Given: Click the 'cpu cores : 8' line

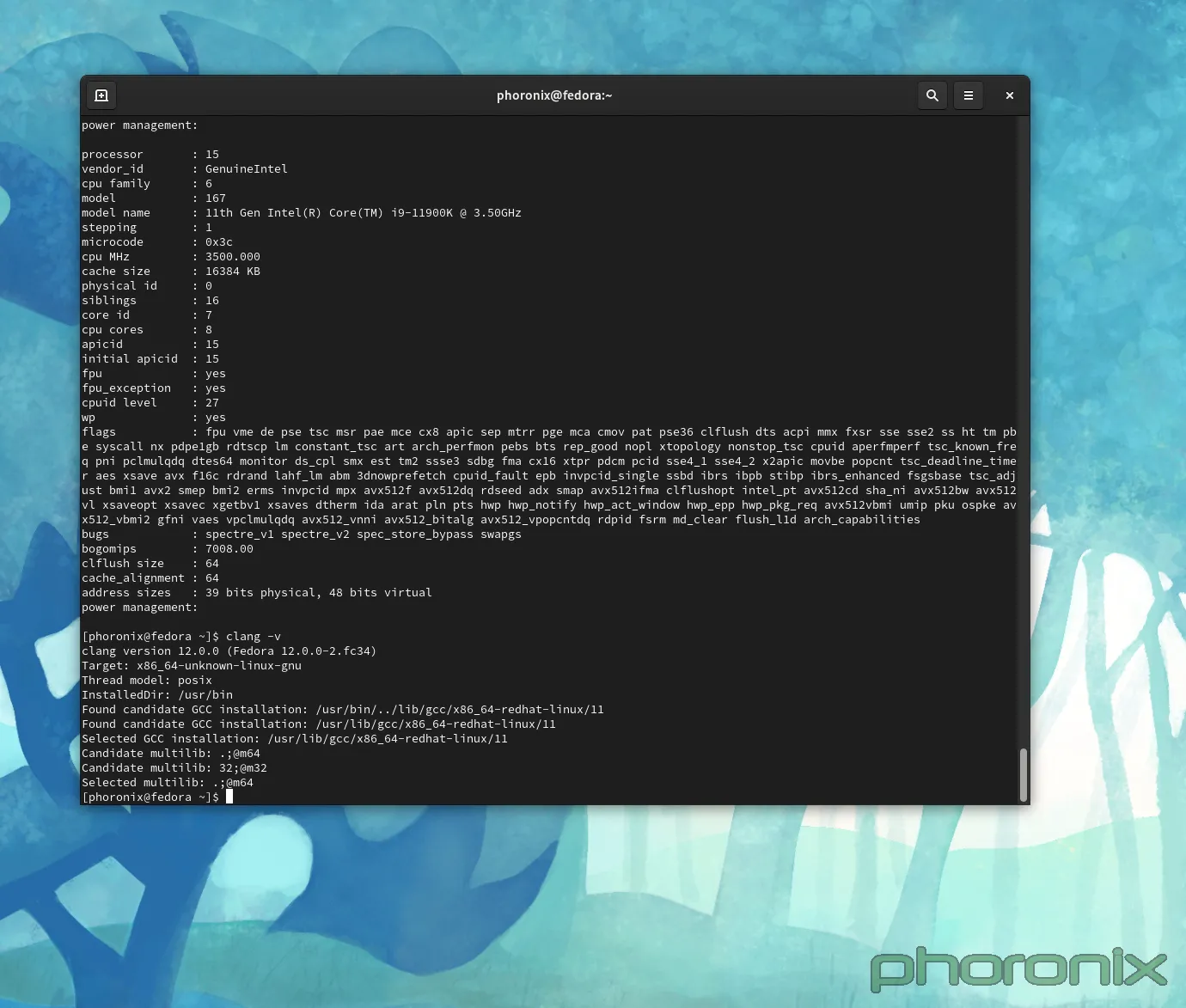Looking at the screenshot, I should [x=147, y=330].
